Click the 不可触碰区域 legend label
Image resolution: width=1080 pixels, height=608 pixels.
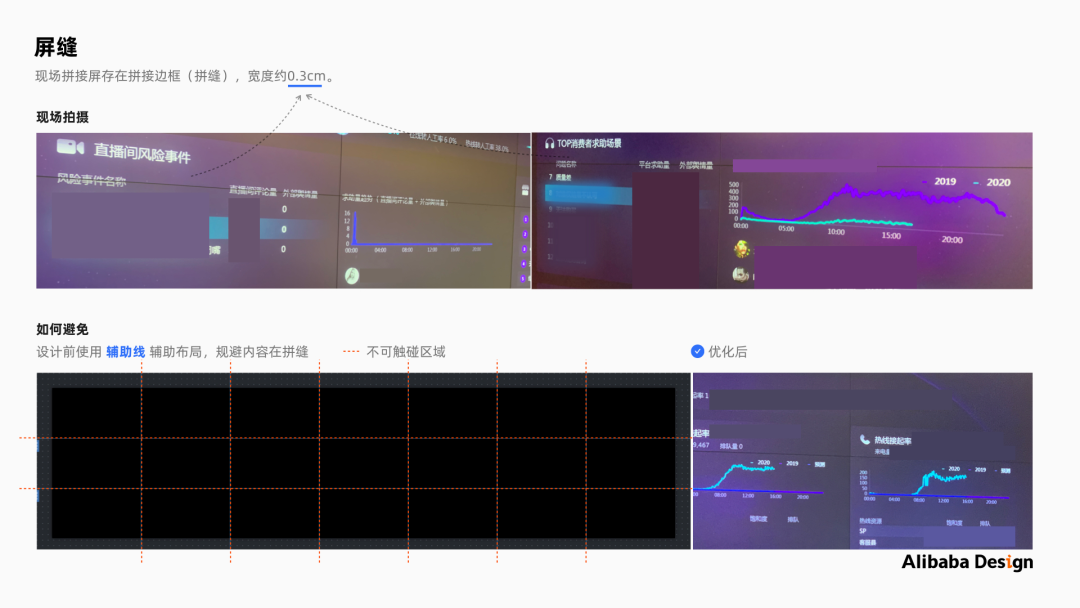coord(406,352)
